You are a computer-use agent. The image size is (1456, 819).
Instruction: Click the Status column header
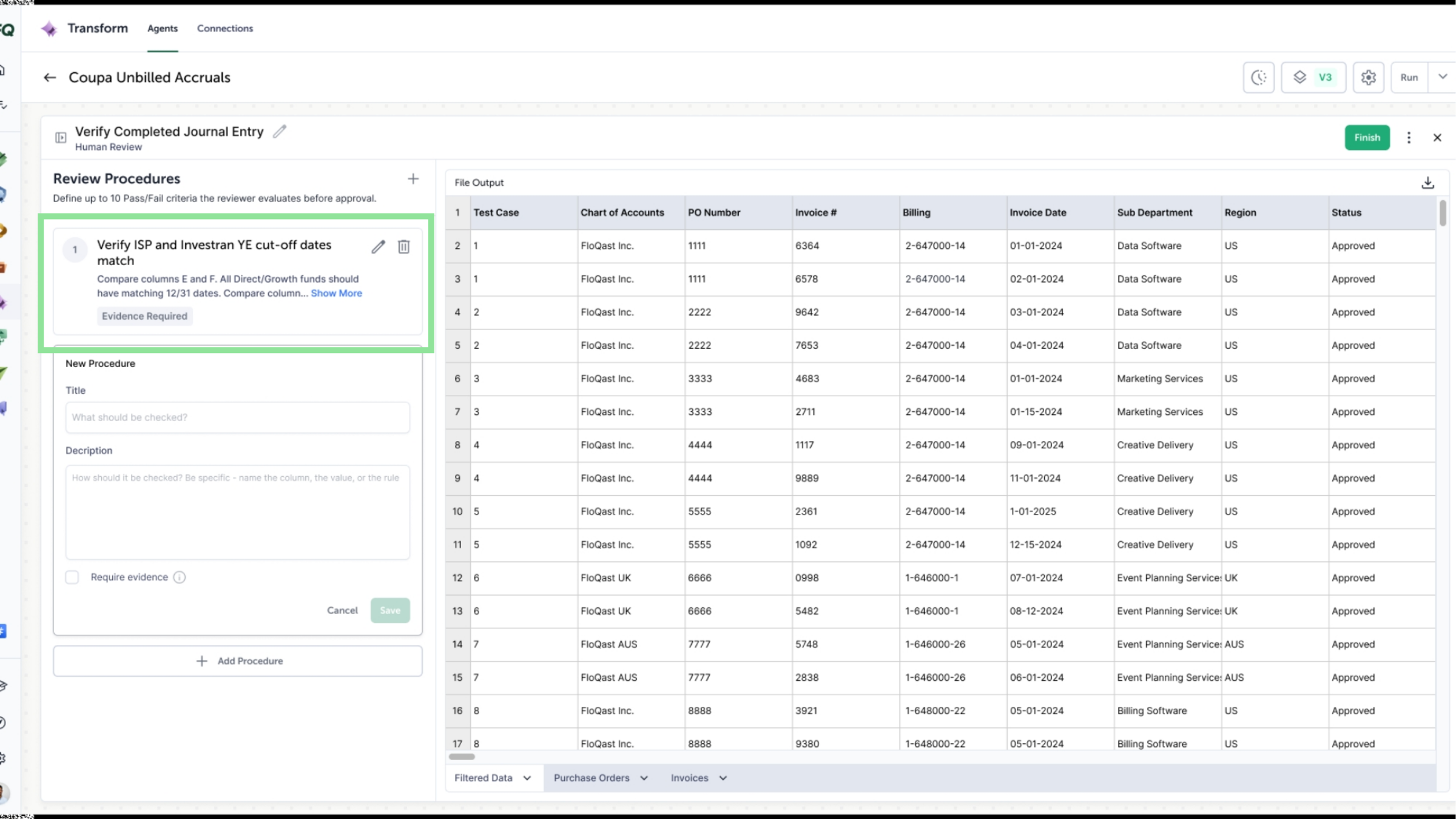[1382, 213]
